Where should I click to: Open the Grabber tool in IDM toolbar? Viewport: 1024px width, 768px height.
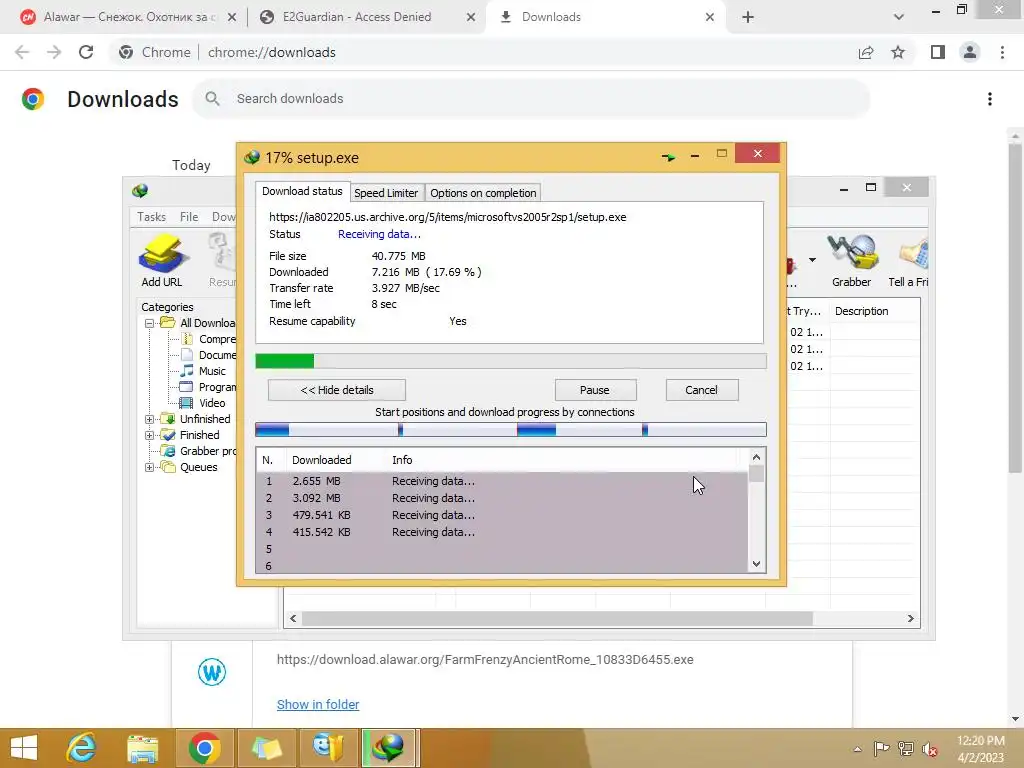tap(852, 261)
